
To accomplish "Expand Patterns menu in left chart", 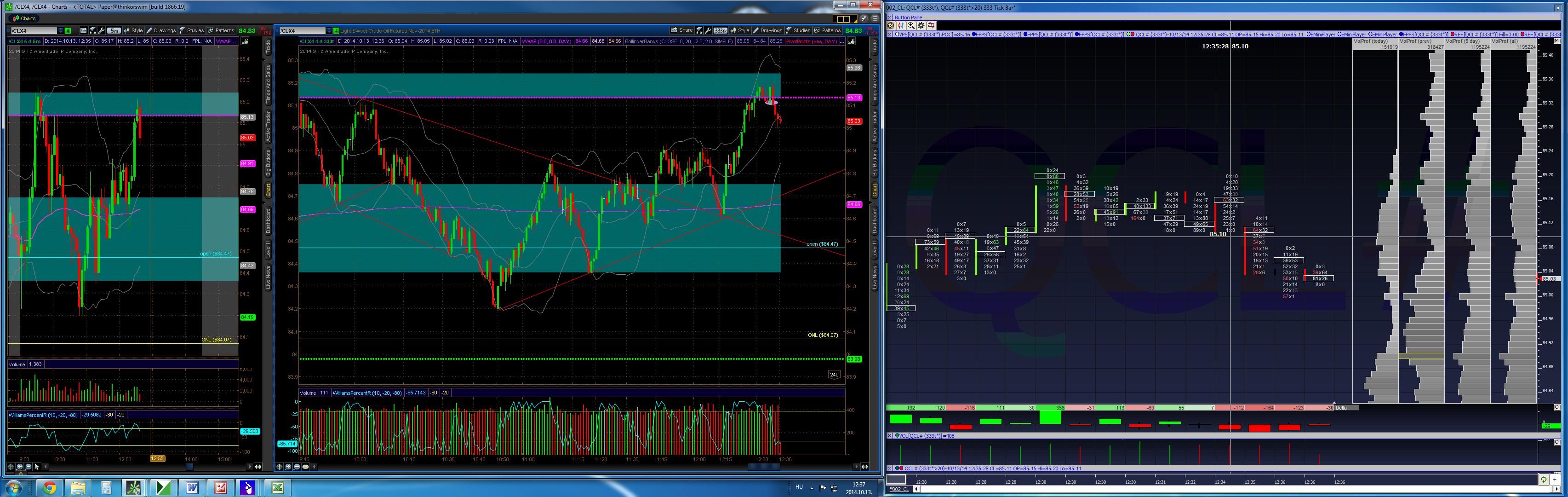I will (x=221, y=30).
